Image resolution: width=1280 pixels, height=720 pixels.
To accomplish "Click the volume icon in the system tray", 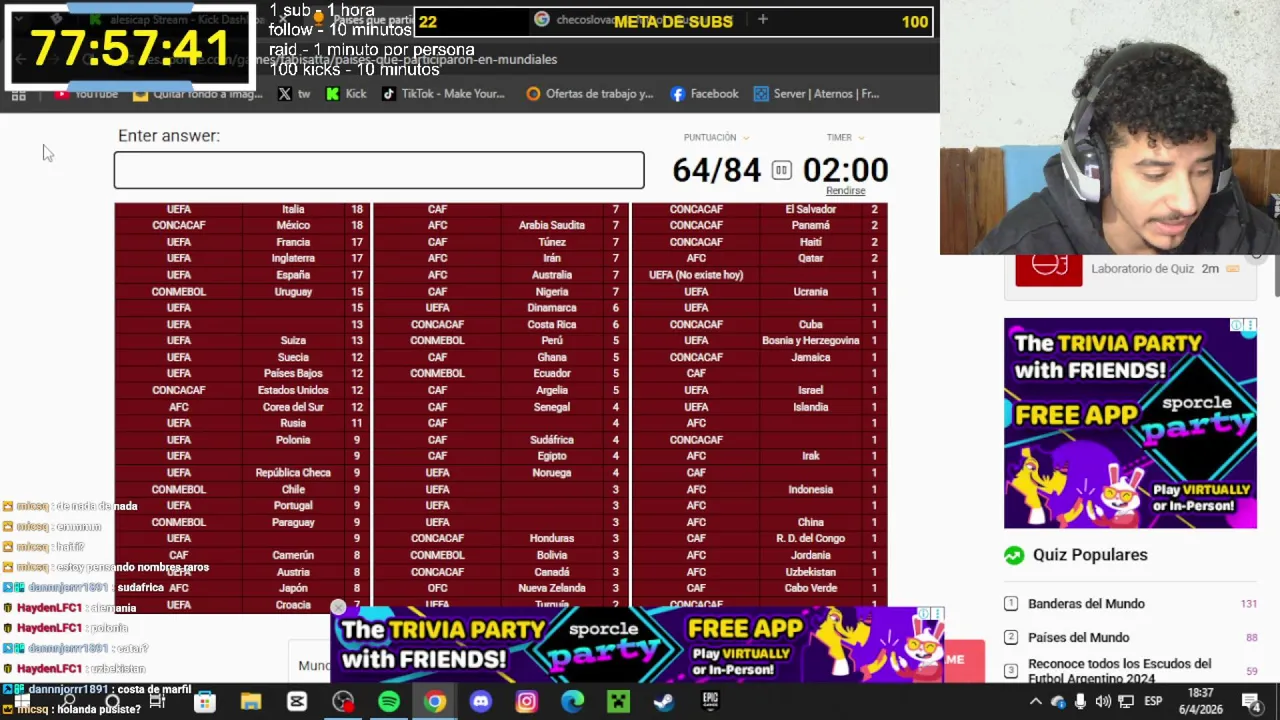I will pos(1102,702).
